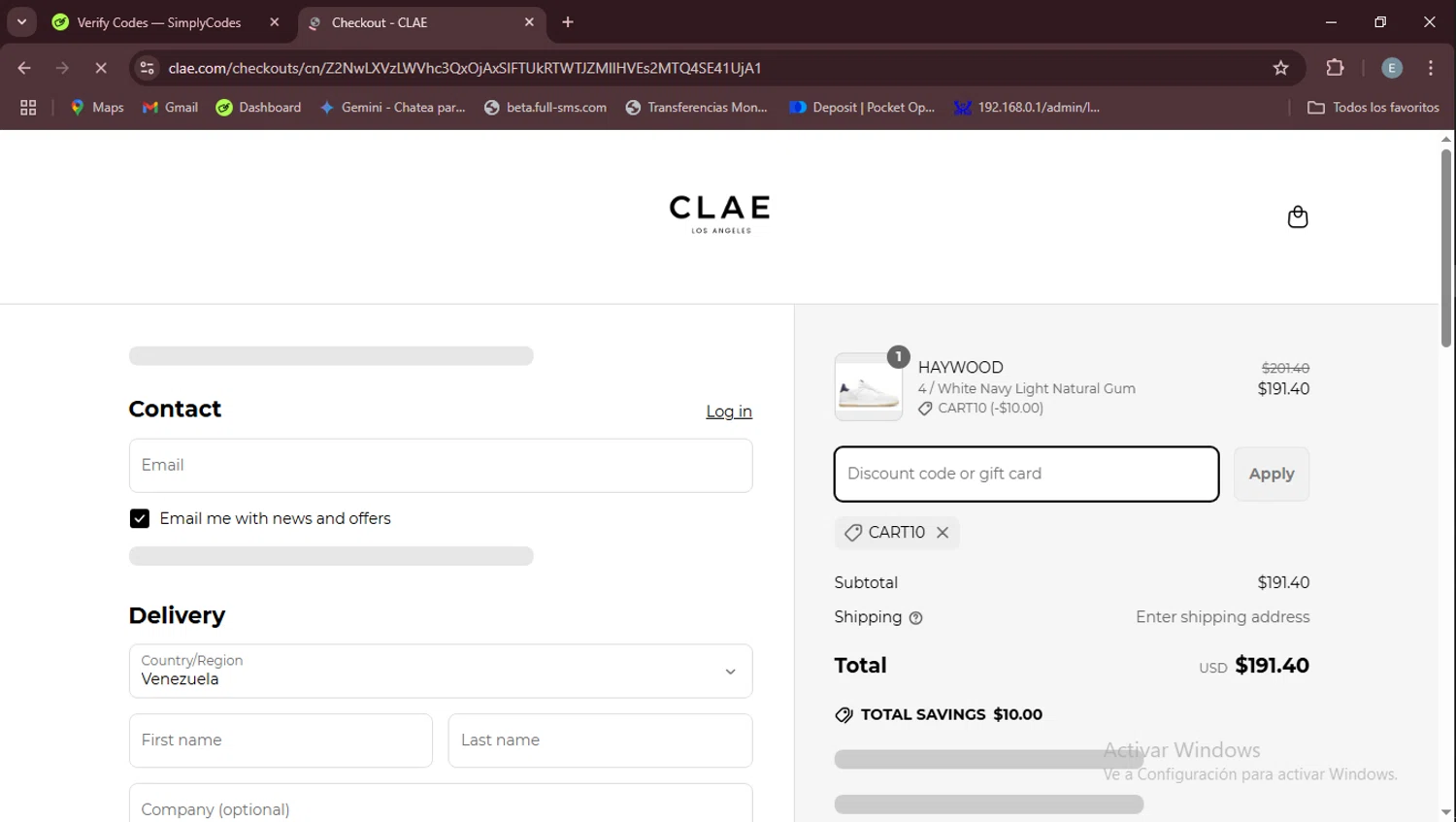Image resolution: width=1456 pixels, height=822 pixels.
Task: View site information icon in address bar
Action: [x=147, y=68]
